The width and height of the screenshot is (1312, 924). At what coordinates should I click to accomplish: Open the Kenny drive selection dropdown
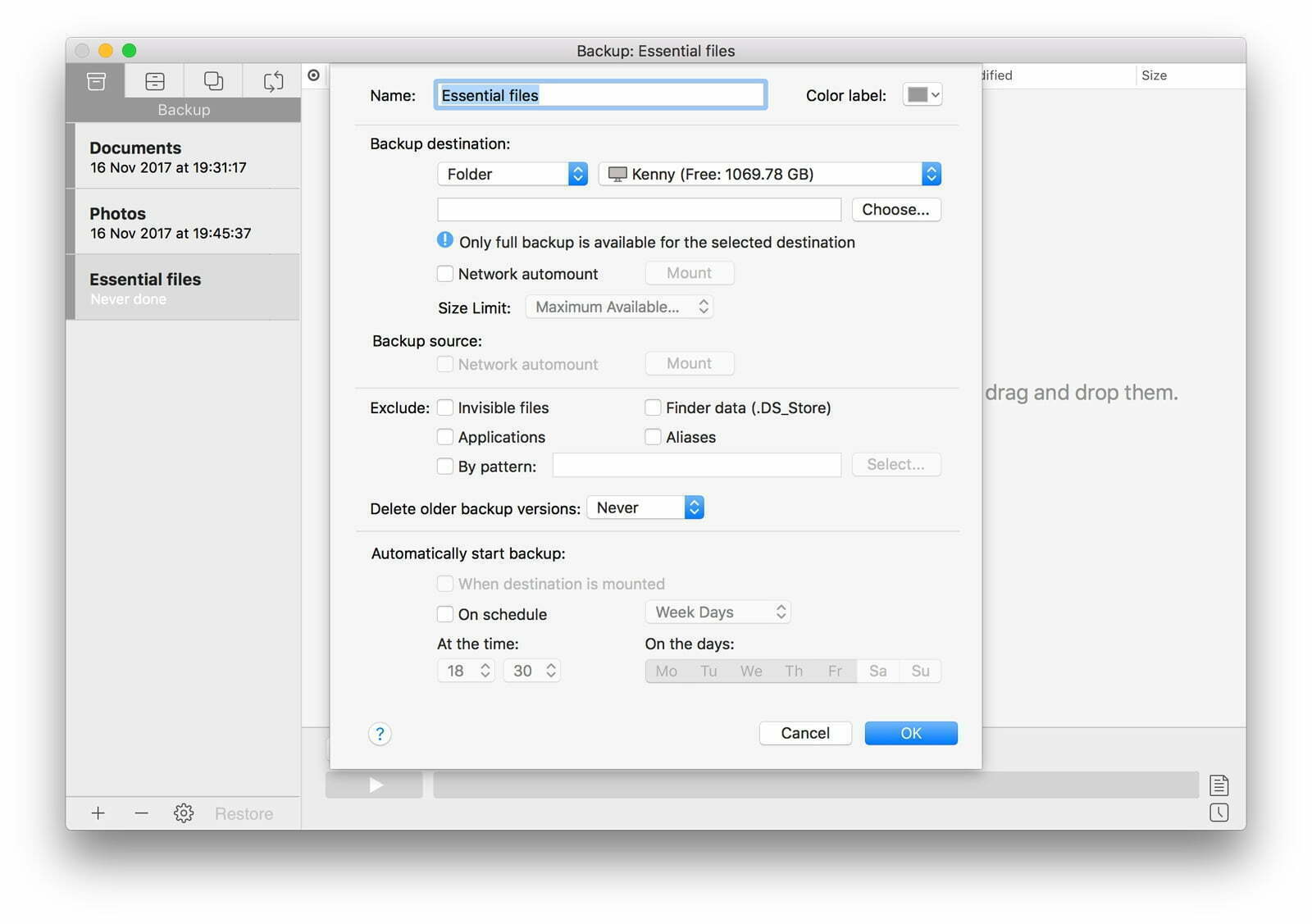(769, 174)
